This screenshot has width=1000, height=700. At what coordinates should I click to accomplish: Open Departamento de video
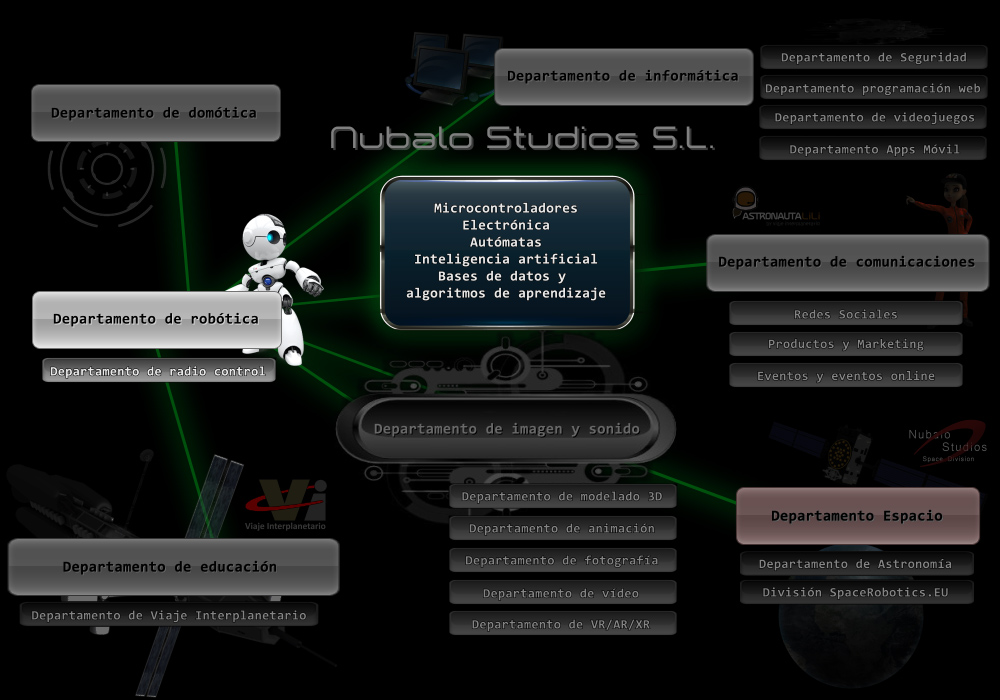point(562,592)
